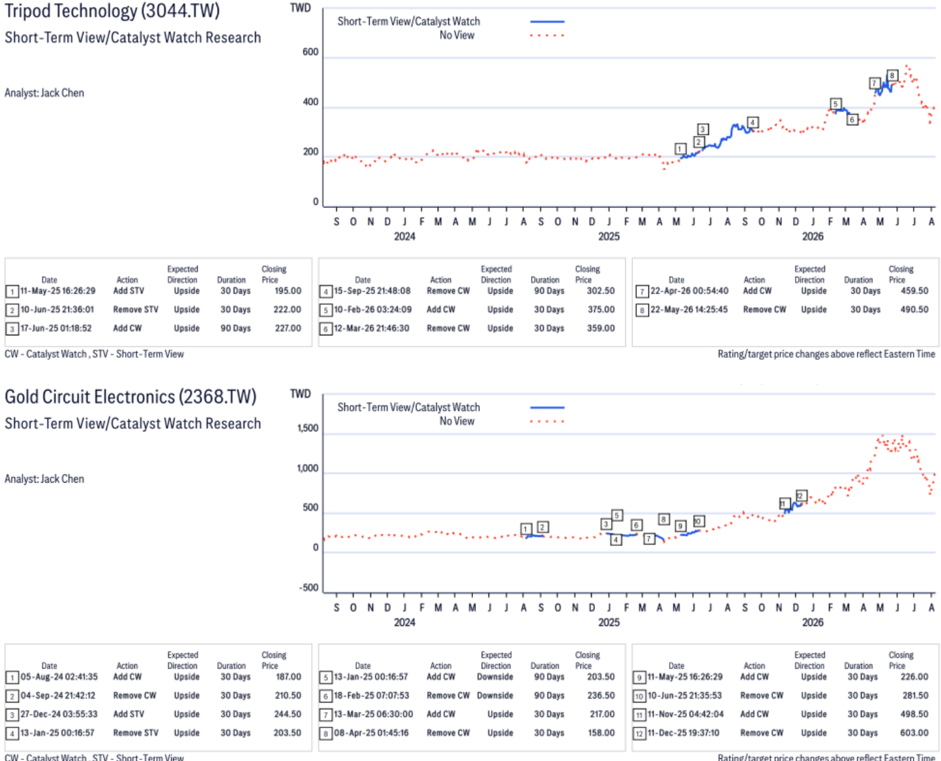Select marker 3 on the Tripod chart

click(x=703, y=129)
